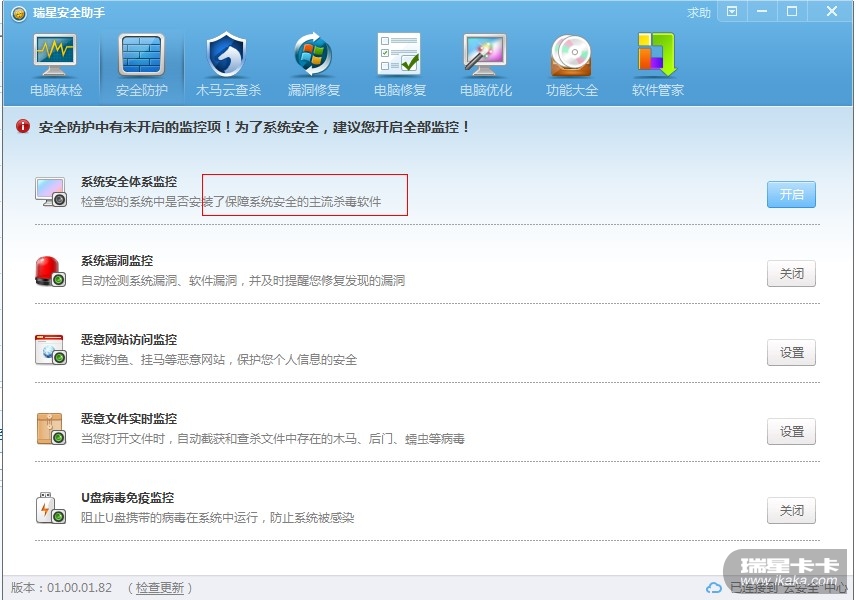
Task: Click the U盘病毒免疫监控 title text
Action: coord(128,498)
